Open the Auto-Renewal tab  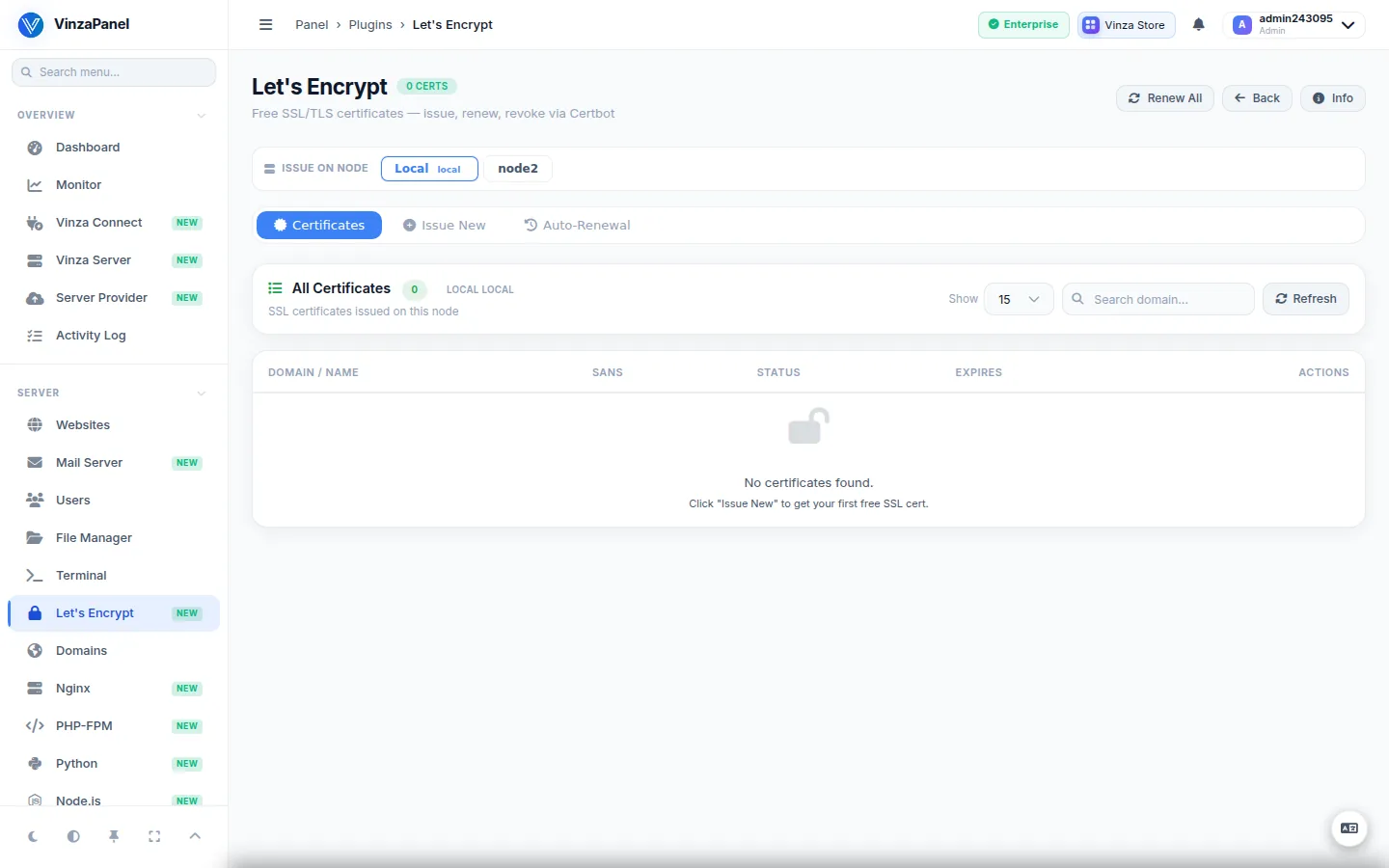577,226
